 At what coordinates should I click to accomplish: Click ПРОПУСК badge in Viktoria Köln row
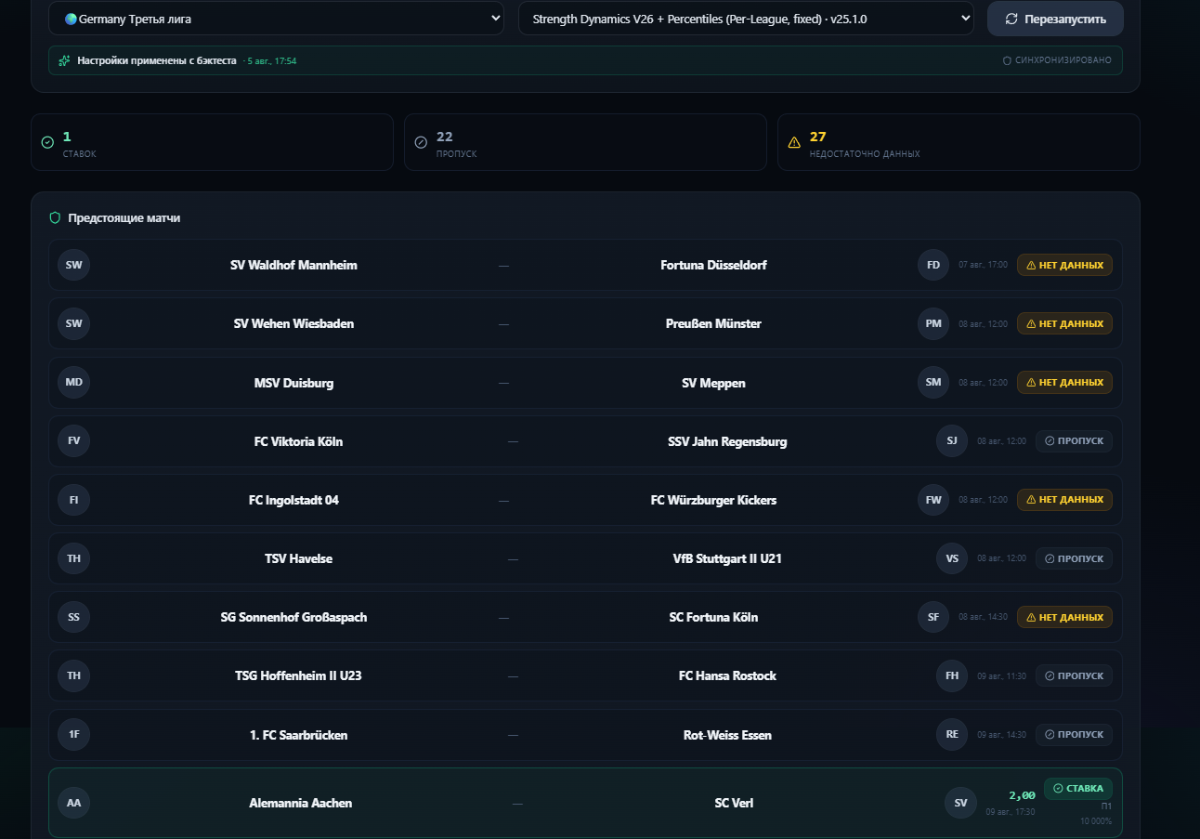1074,441
